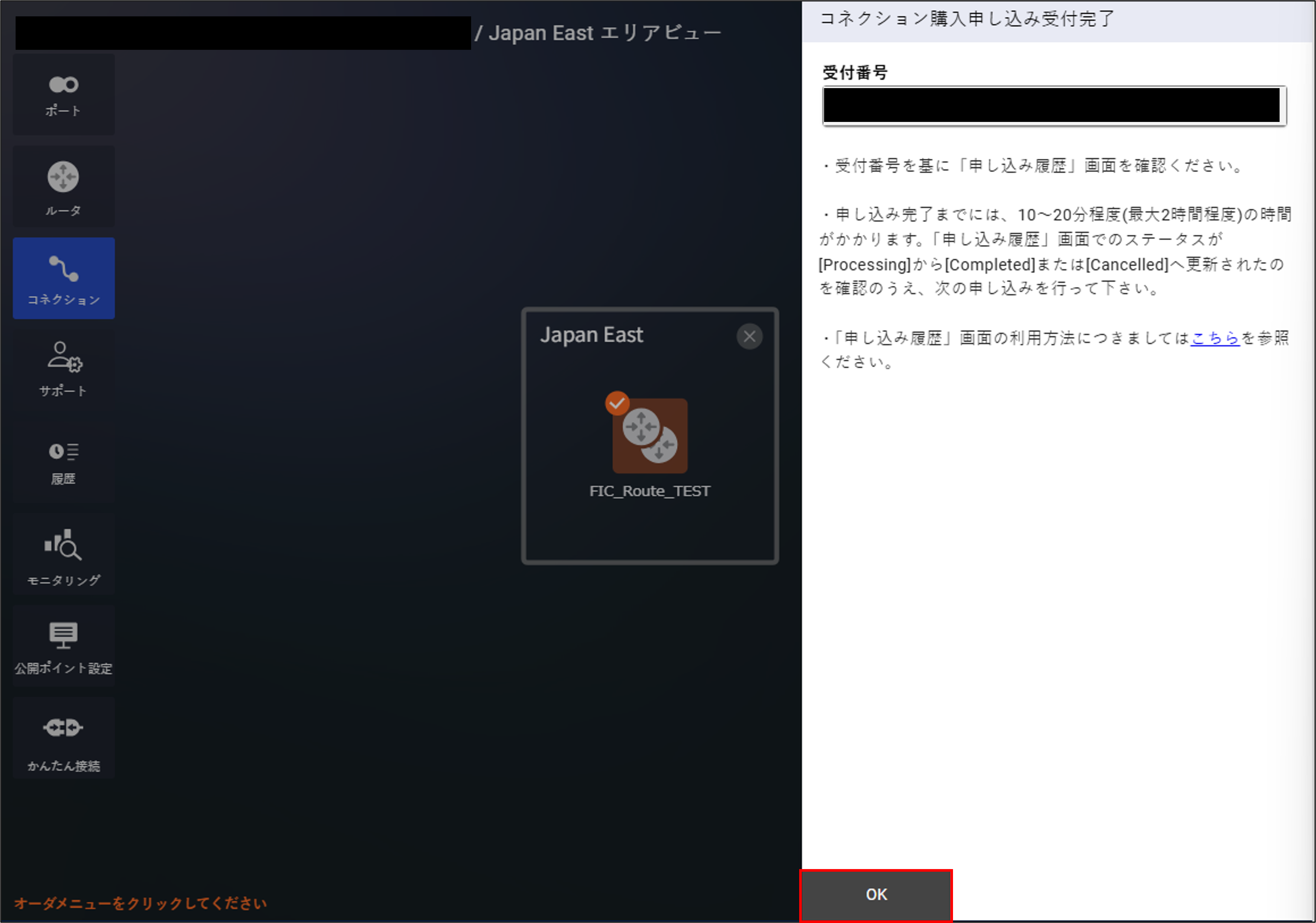Close the Japan East area panel

tap(749, 336)
